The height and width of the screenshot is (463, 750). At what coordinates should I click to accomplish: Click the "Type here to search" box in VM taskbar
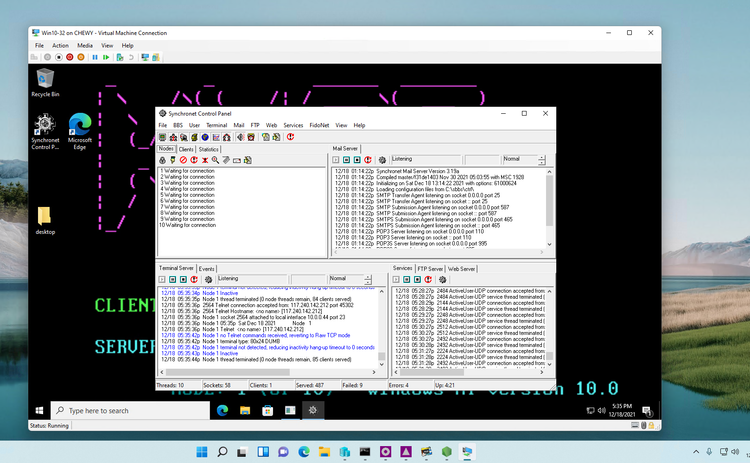click(x=130, y=410)
